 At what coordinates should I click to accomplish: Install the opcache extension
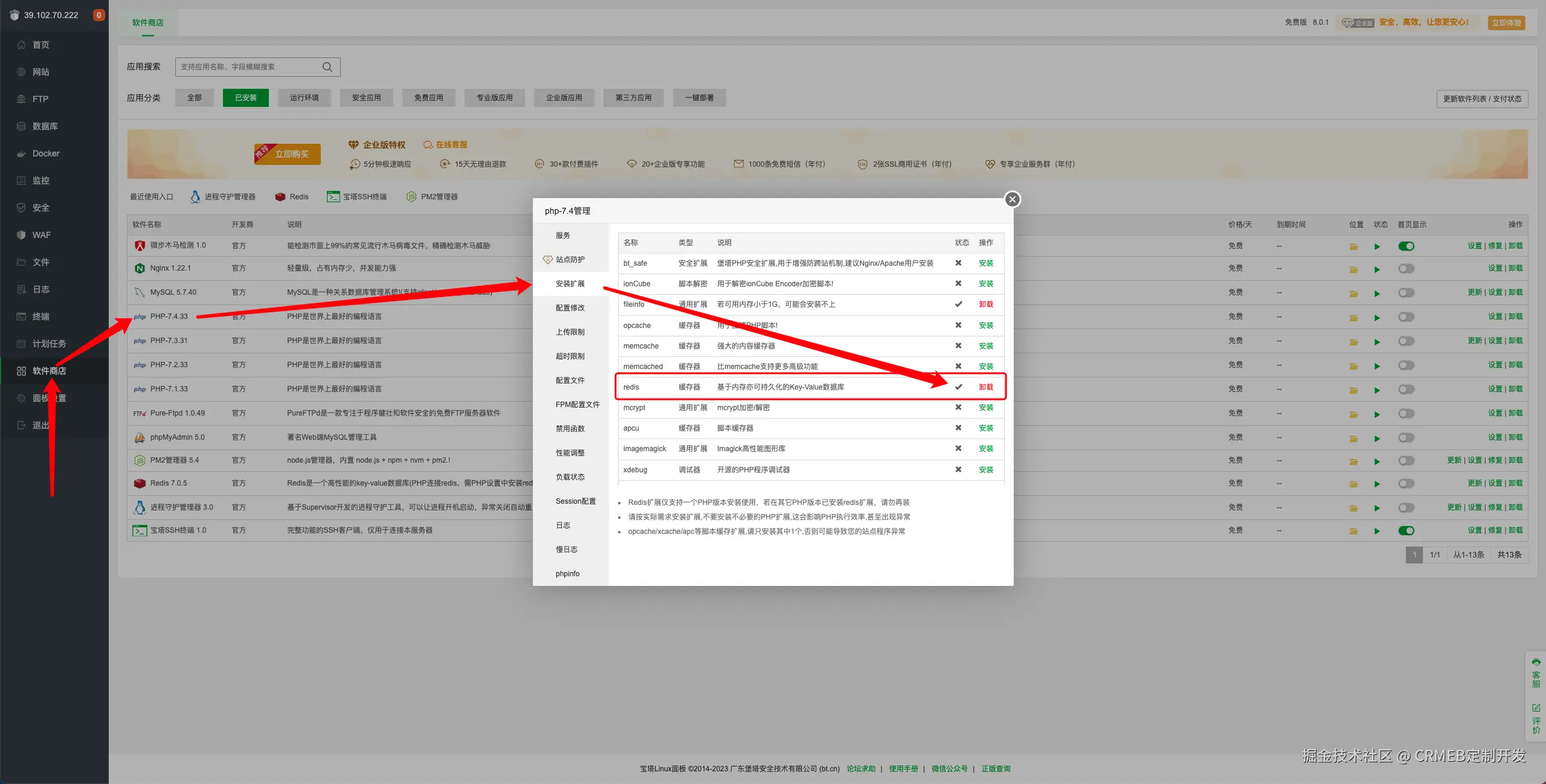click(x=985, y=326)
